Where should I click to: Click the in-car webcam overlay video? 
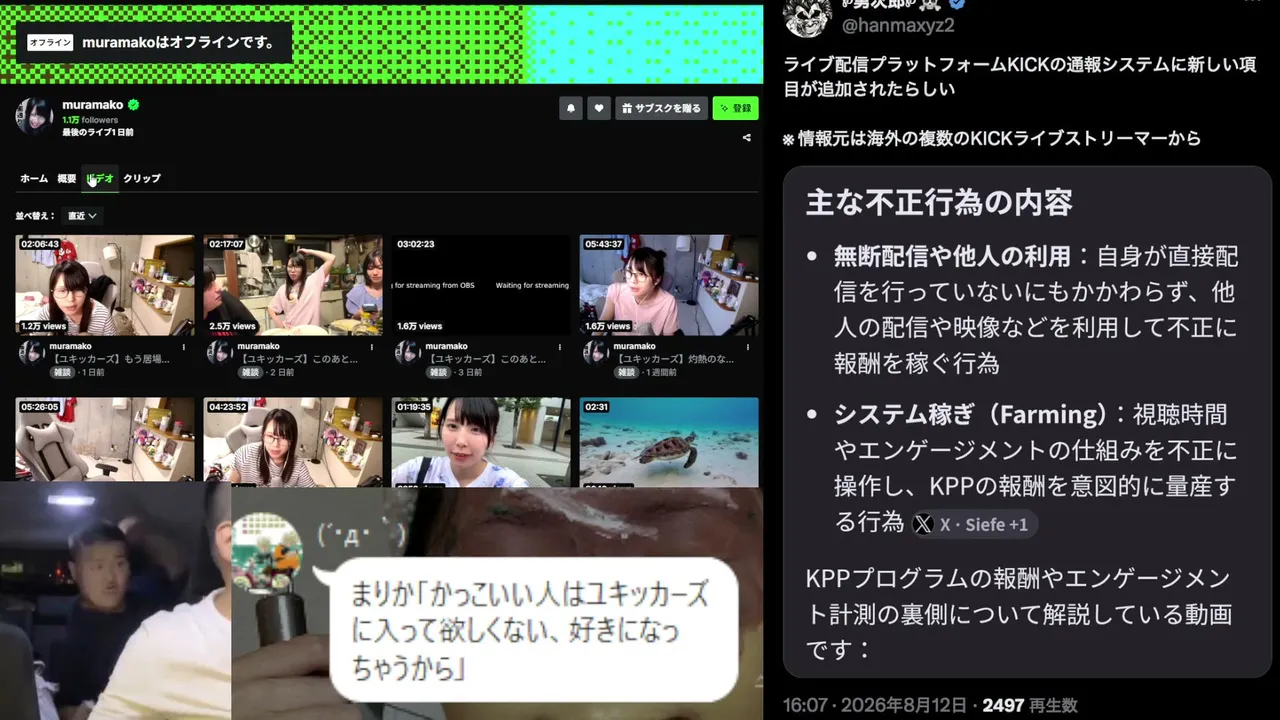pyautogui.click(x=115, y=603)
